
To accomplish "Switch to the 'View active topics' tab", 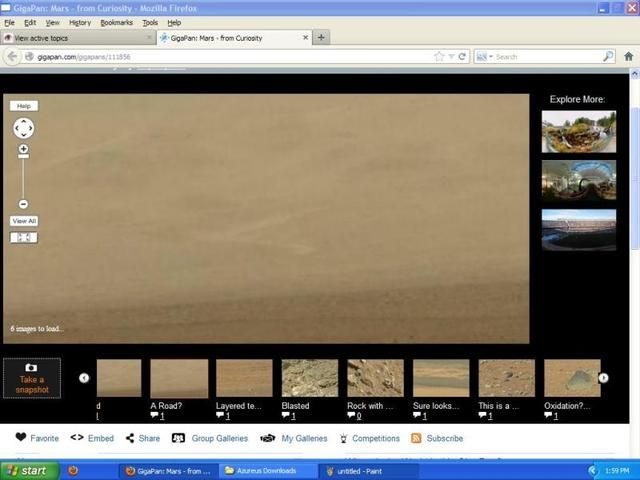I will [x=78, y=38].
